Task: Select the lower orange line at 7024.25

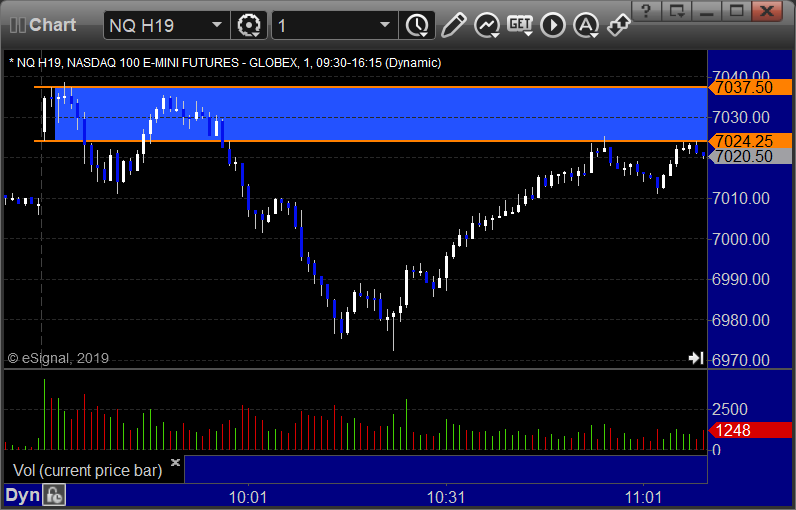Action: pyautogui.click(x=371, y=141)
